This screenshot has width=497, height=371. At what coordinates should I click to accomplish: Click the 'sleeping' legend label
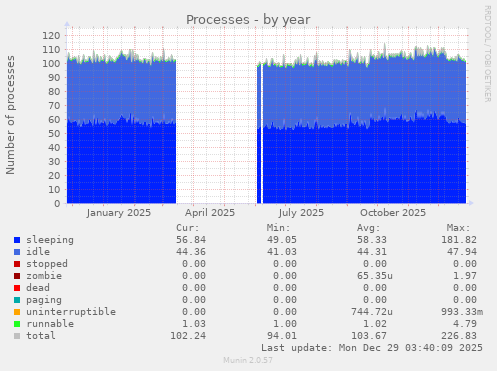pos(50,240)
